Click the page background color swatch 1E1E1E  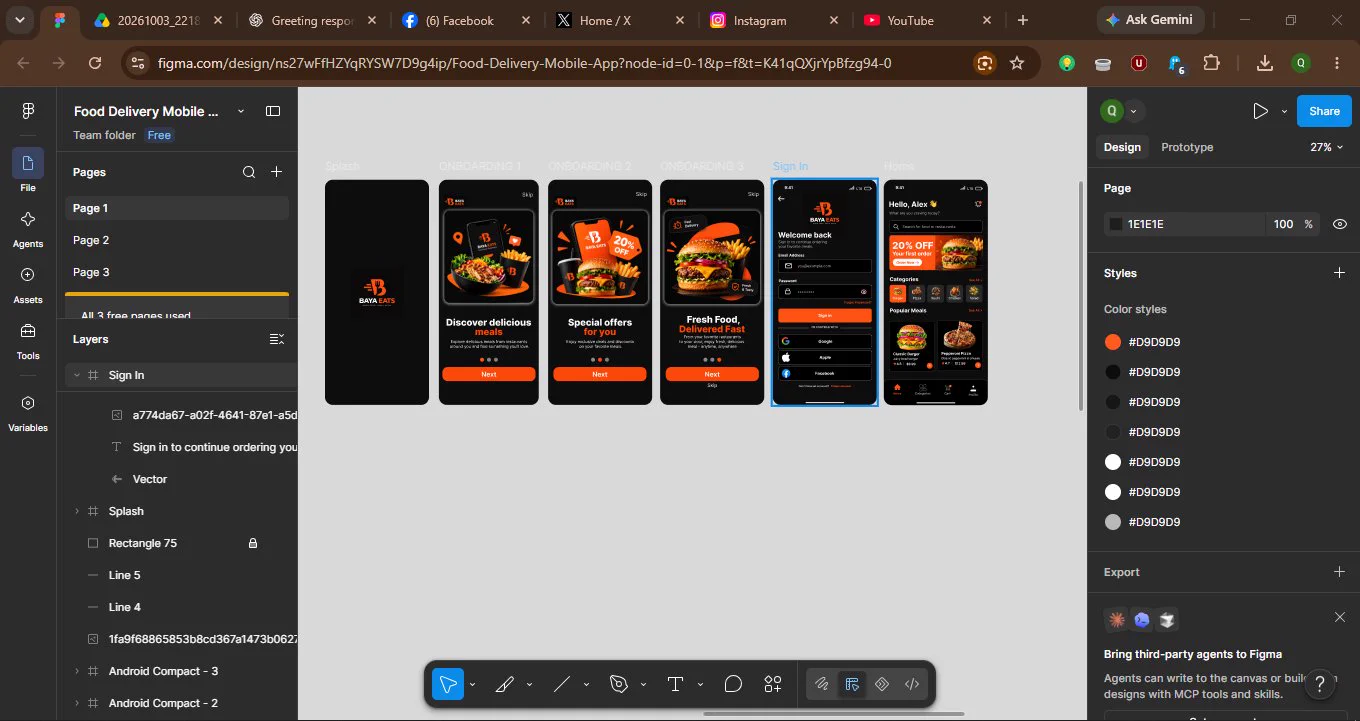1116,224
